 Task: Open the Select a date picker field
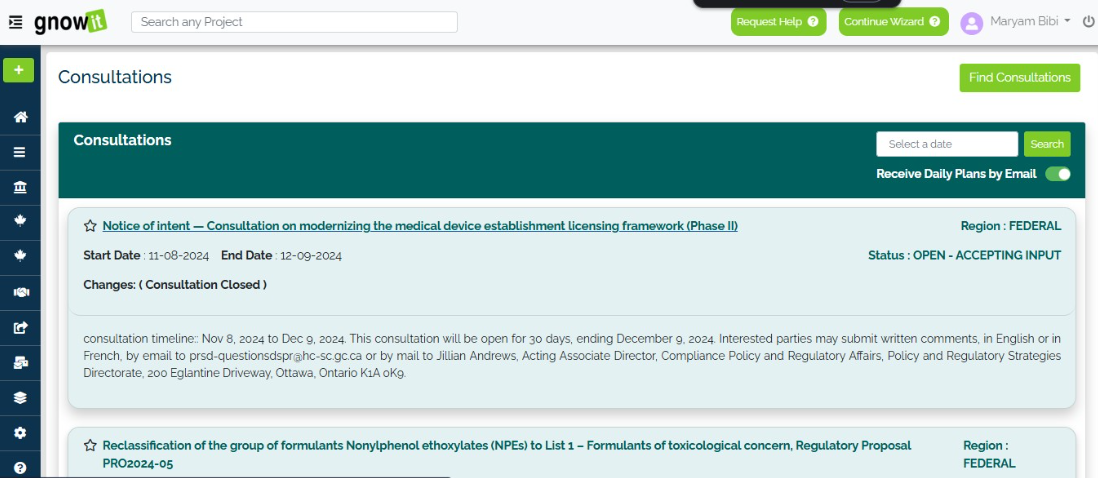(x=946, y=144)
